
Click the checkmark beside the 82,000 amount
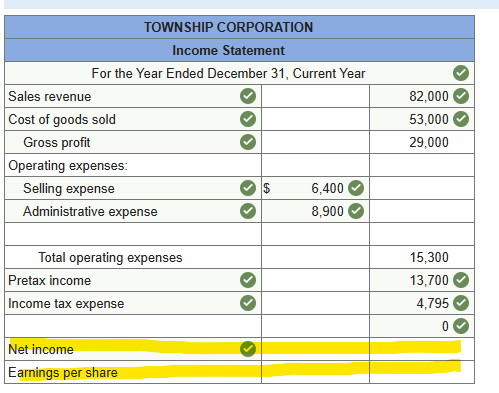coord(461,96)
